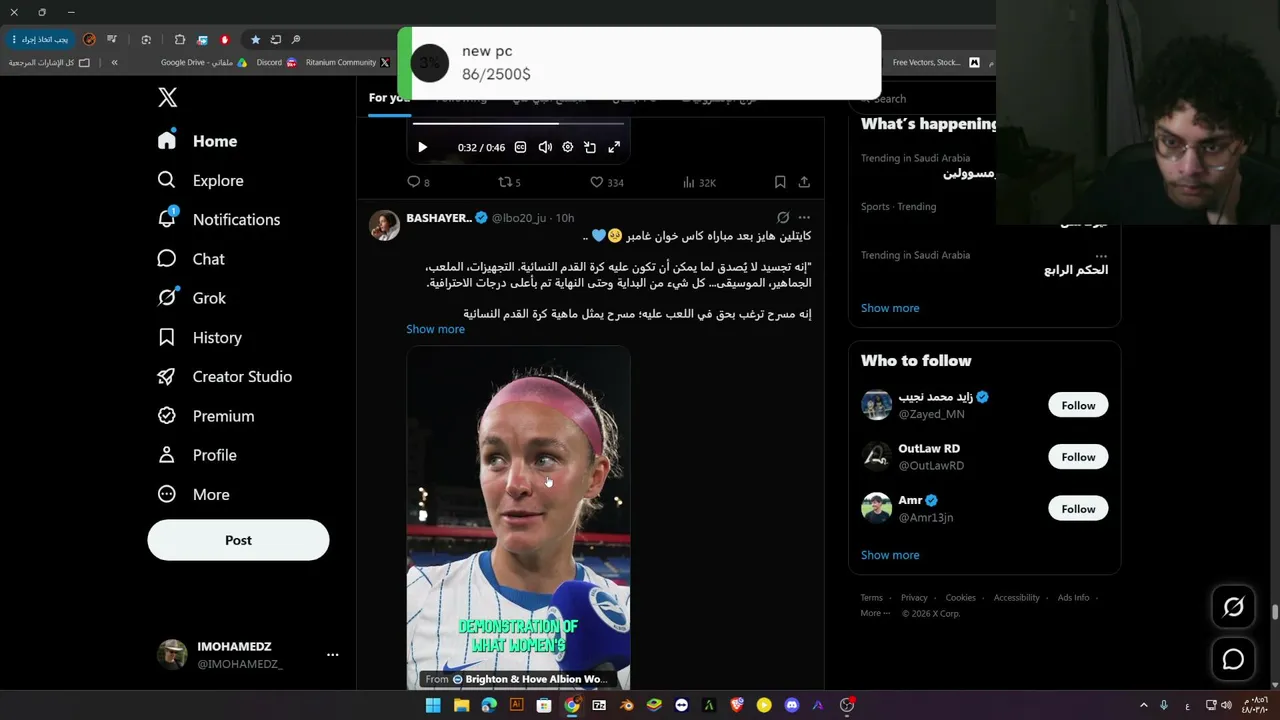Follow زايد محمد نجيب
This screenshot has width=1280, height=720.
point(1078,405)
